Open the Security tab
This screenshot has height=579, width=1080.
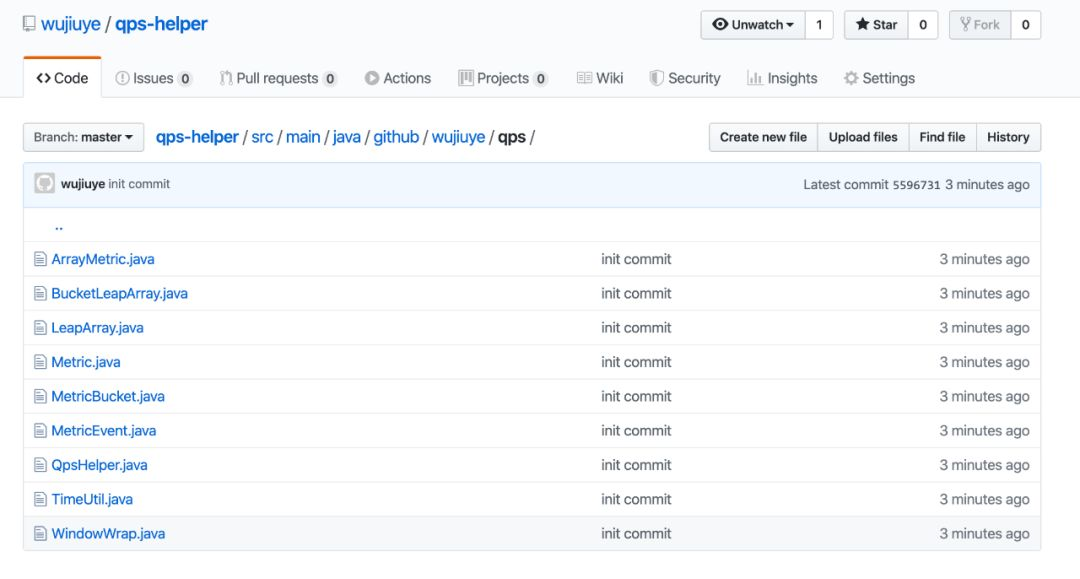[x=685, y=78]
